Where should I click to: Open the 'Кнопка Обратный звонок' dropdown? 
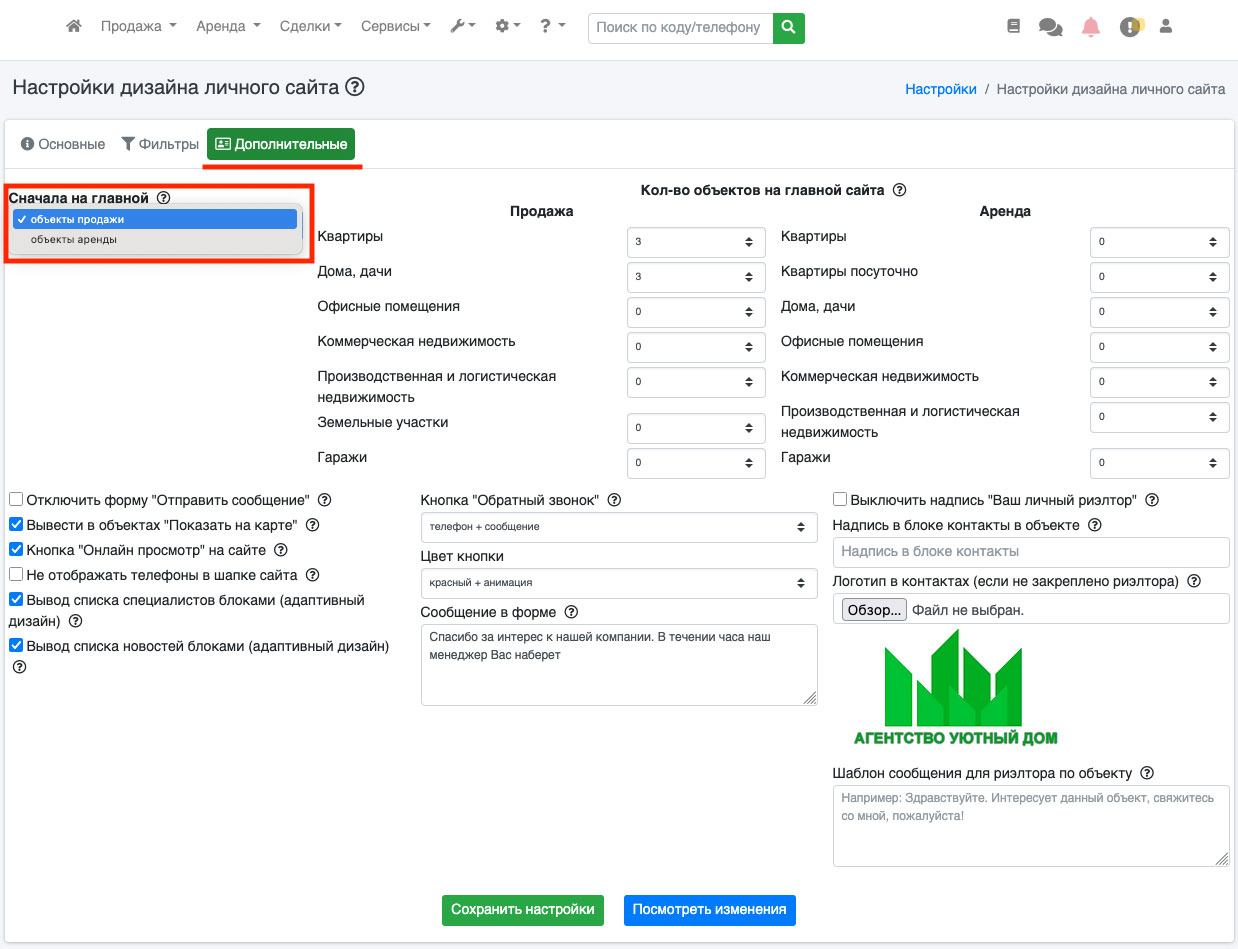coord(618,526)
